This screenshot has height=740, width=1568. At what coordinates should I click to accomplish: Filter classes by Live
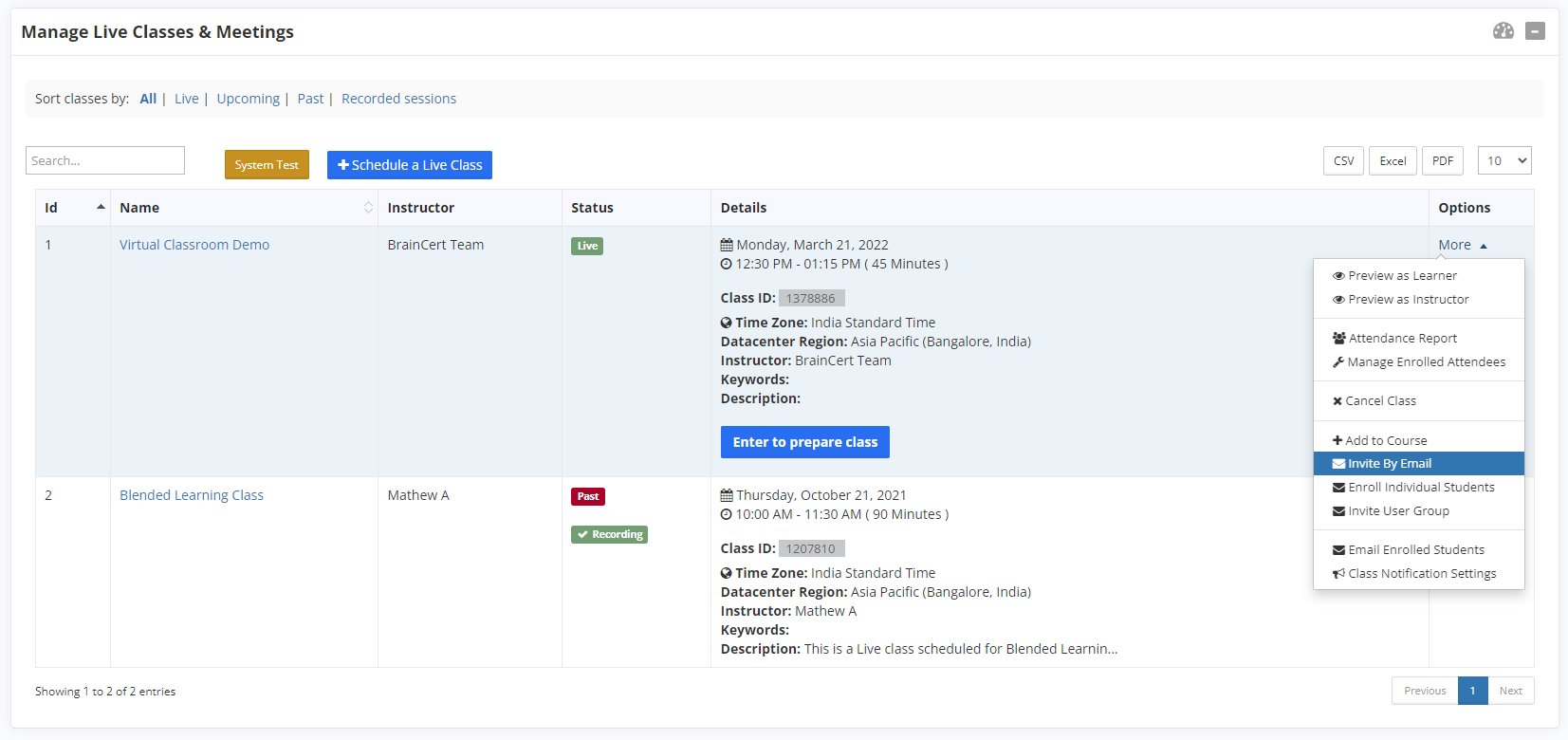click(x=187, y=99)
